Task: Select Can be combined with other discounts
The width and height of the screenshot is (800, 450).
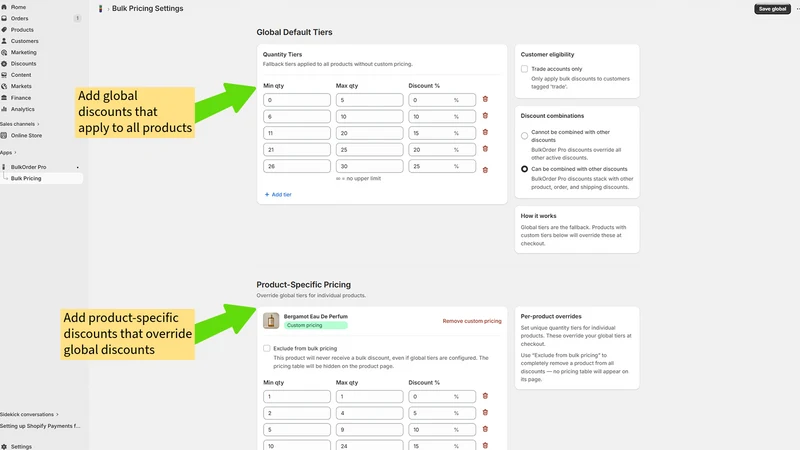Action: click(x=524, y=169)
